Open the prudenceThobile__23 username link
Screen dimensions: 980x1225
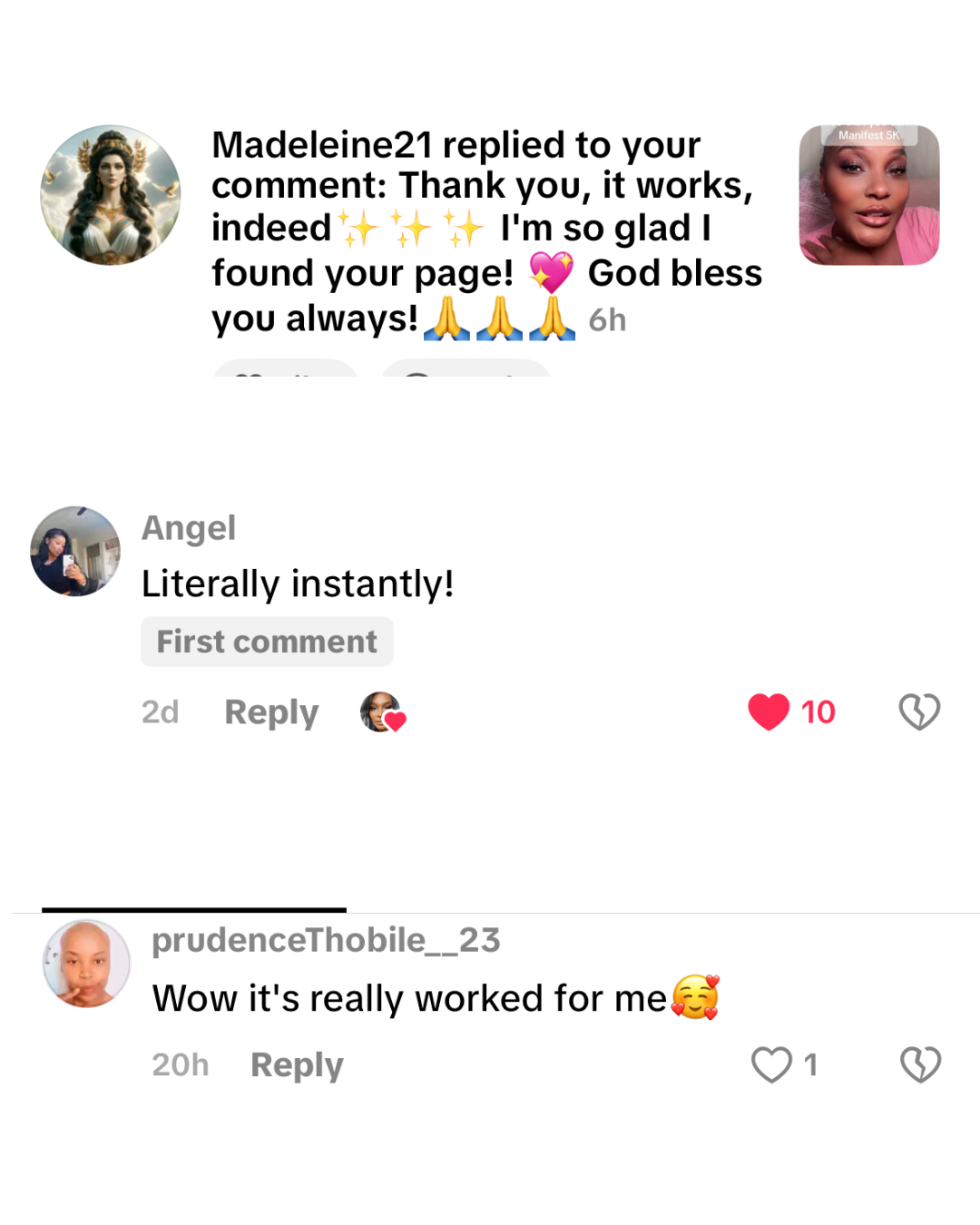click(326, 940)
